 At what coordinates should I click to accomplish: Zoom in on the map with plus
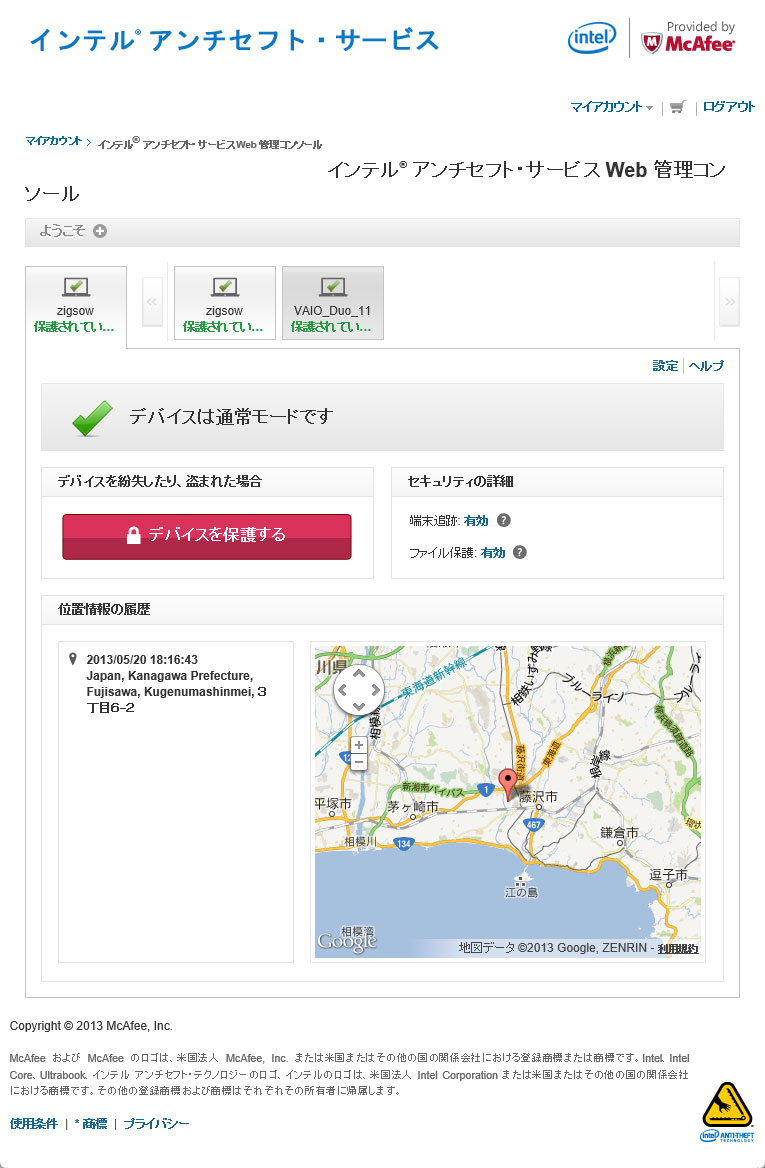point(358,745)
